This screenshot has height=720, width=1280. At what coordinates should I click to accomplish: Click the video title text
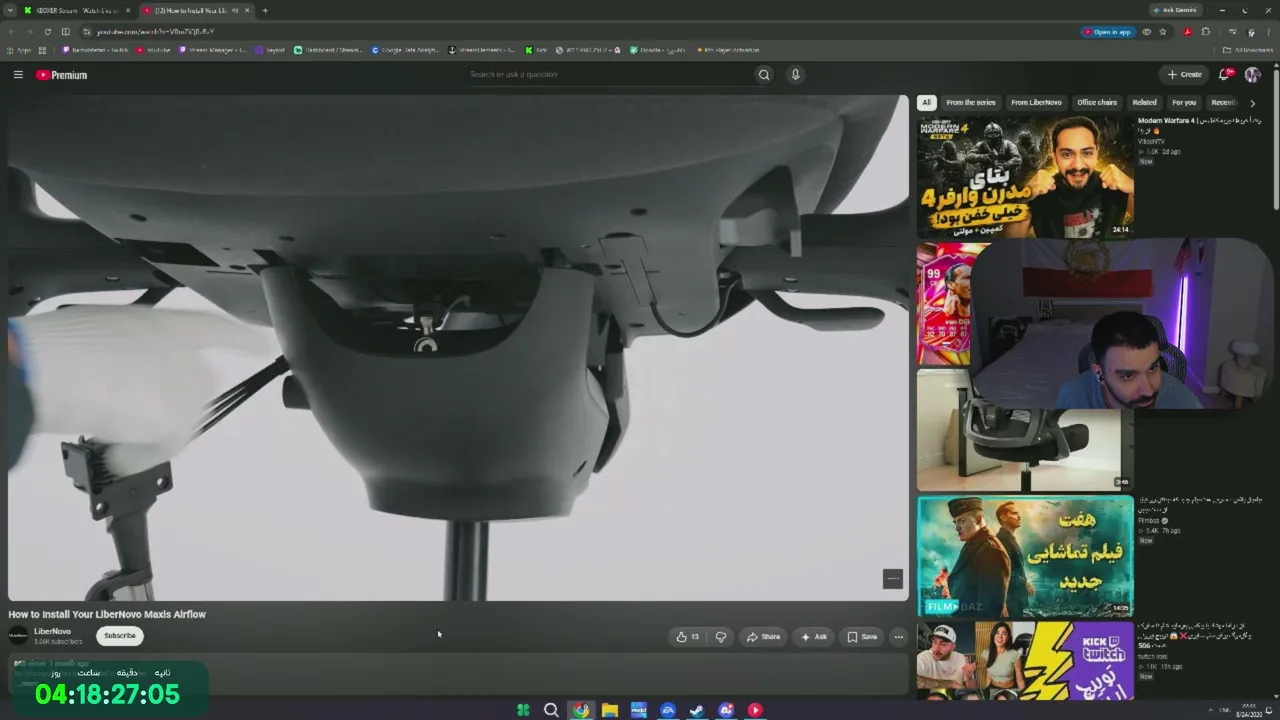point(107,614)
